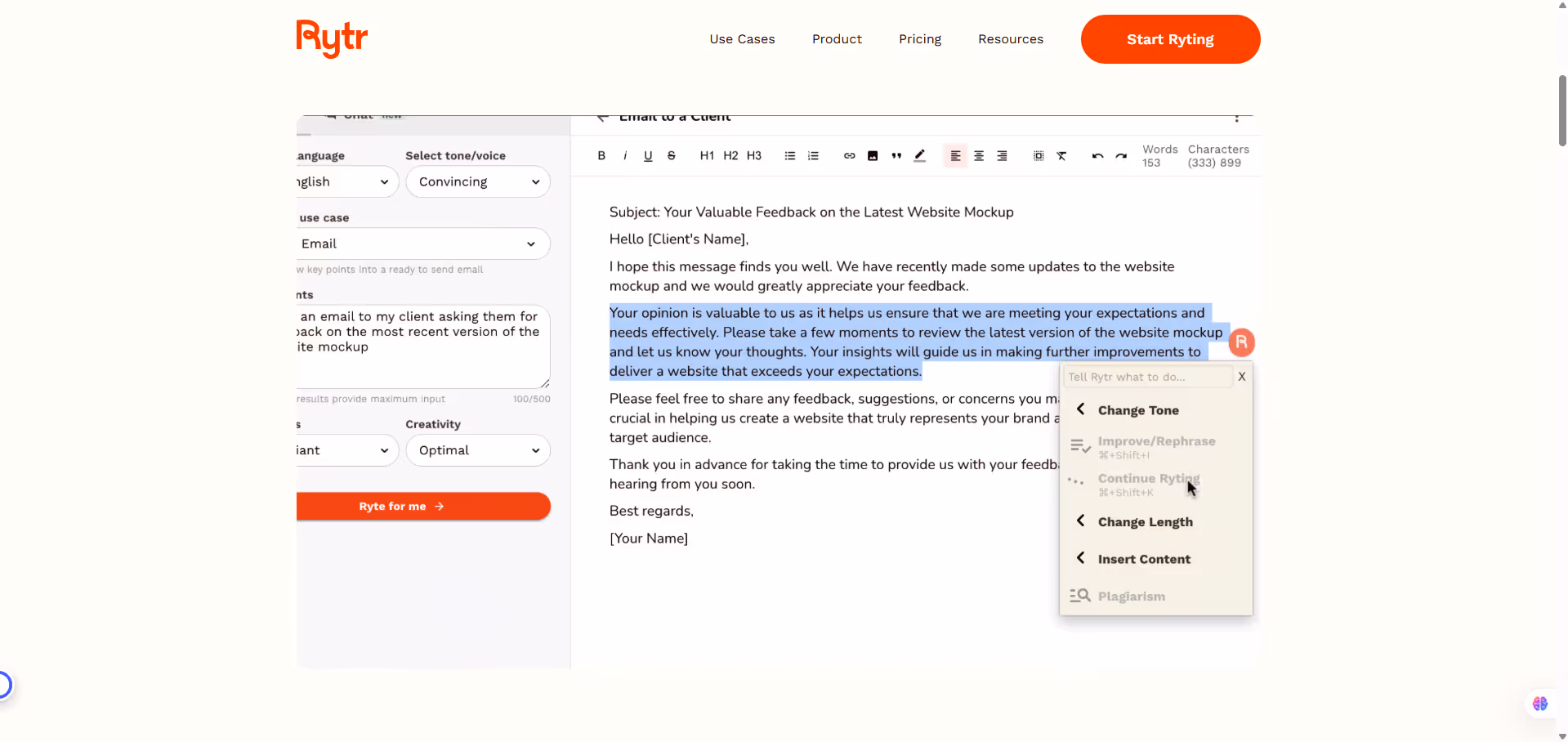Click the Hello [Client's Name] line
Screen dimensions: 1568x742
pos(679,239)
